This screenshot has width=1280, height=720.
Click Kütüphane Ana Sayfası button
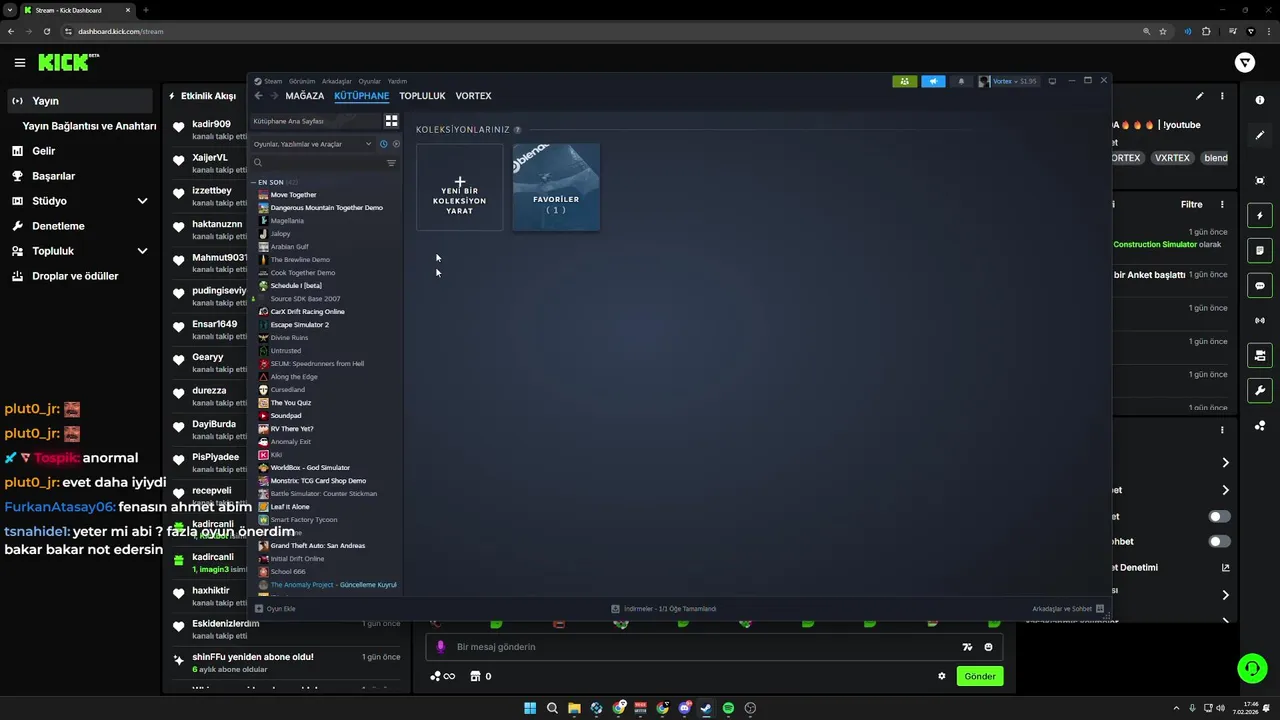pos(315,121)
